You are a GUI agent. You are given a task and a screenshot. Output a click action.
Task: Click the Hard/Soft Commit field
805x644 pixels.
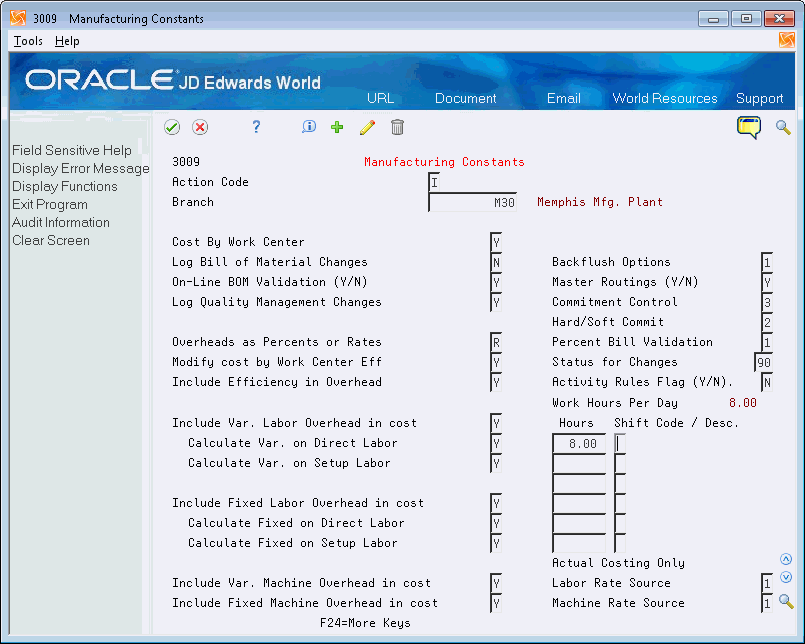(767, 323)
